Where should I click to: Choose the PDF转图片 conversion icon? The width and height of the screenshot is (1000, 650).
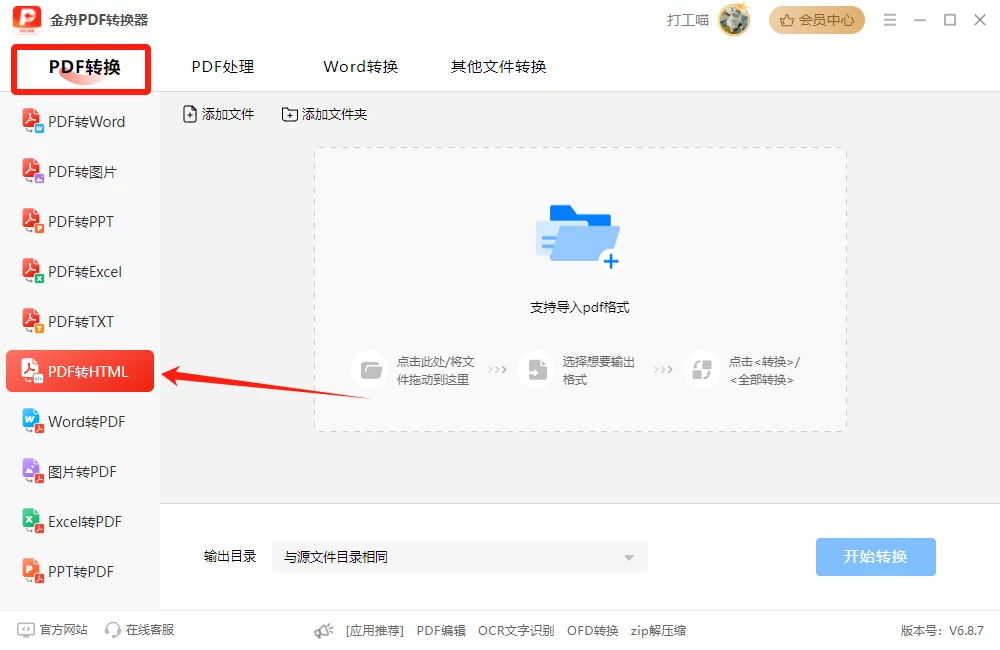32,171
